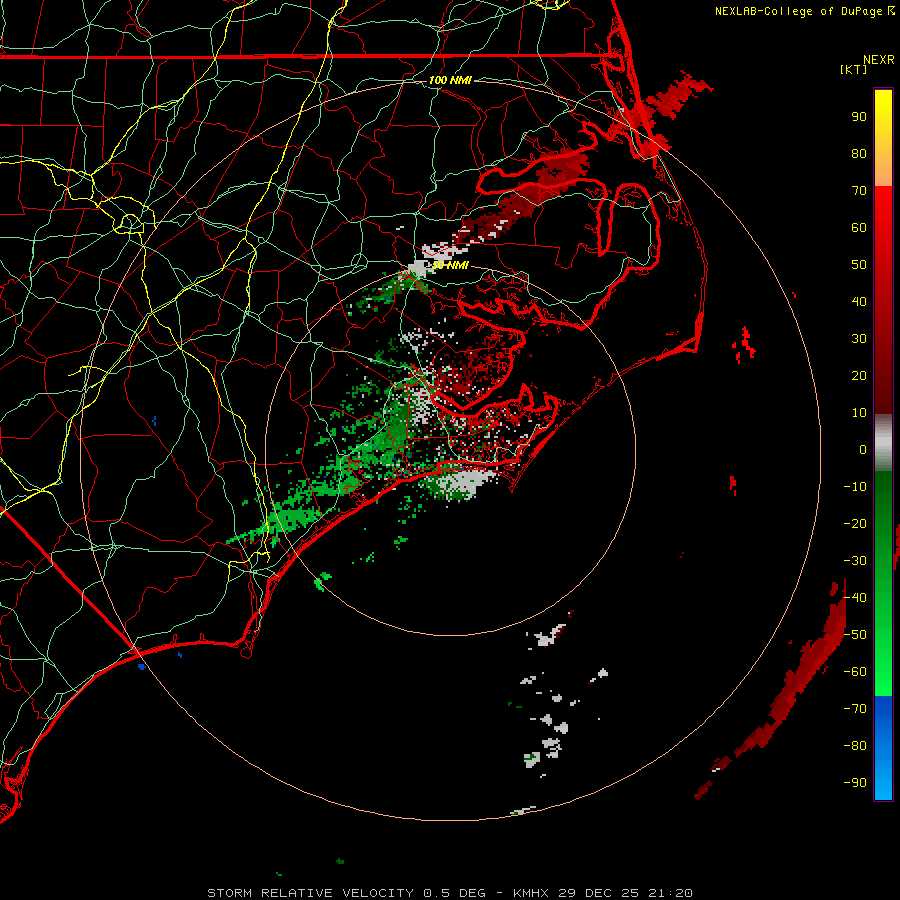Click the 50 NMI range ring label
The height and width of the screenshot is (900, 900).
click(451, 265)
